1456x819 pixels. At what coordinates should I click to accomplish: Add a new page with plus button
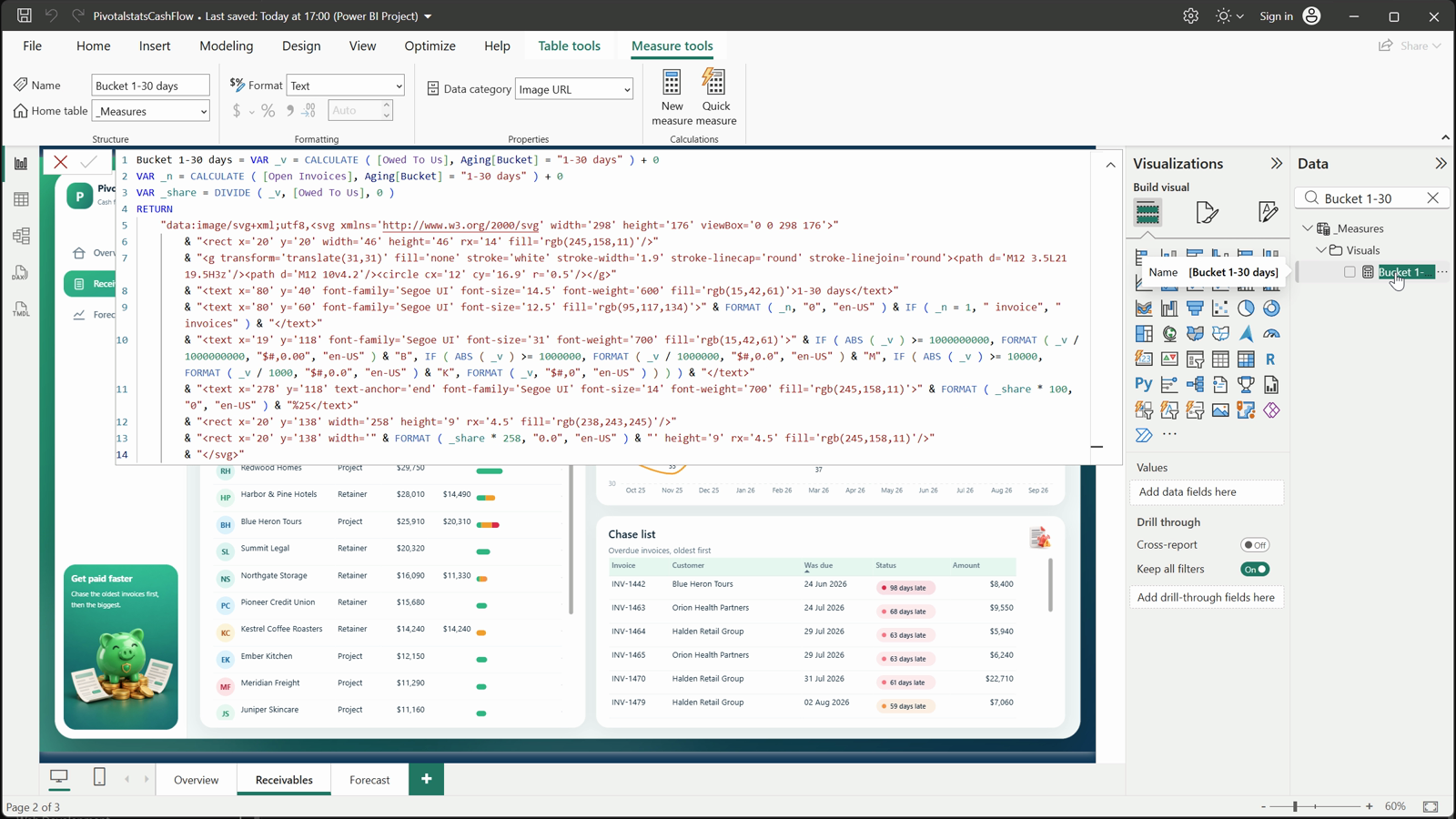click(427, 779)
